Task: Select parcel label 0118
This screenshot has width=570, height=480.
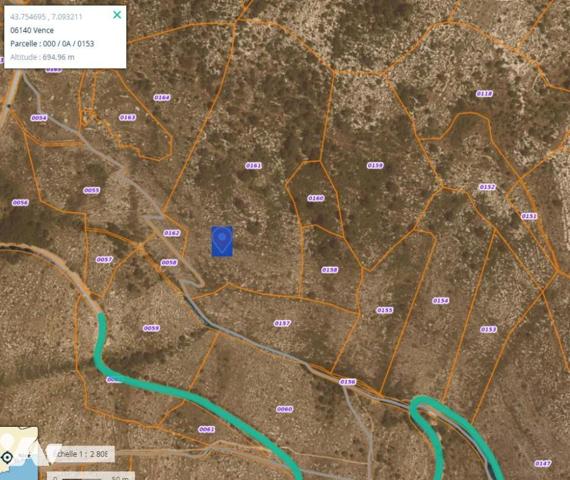Action: 485,94
